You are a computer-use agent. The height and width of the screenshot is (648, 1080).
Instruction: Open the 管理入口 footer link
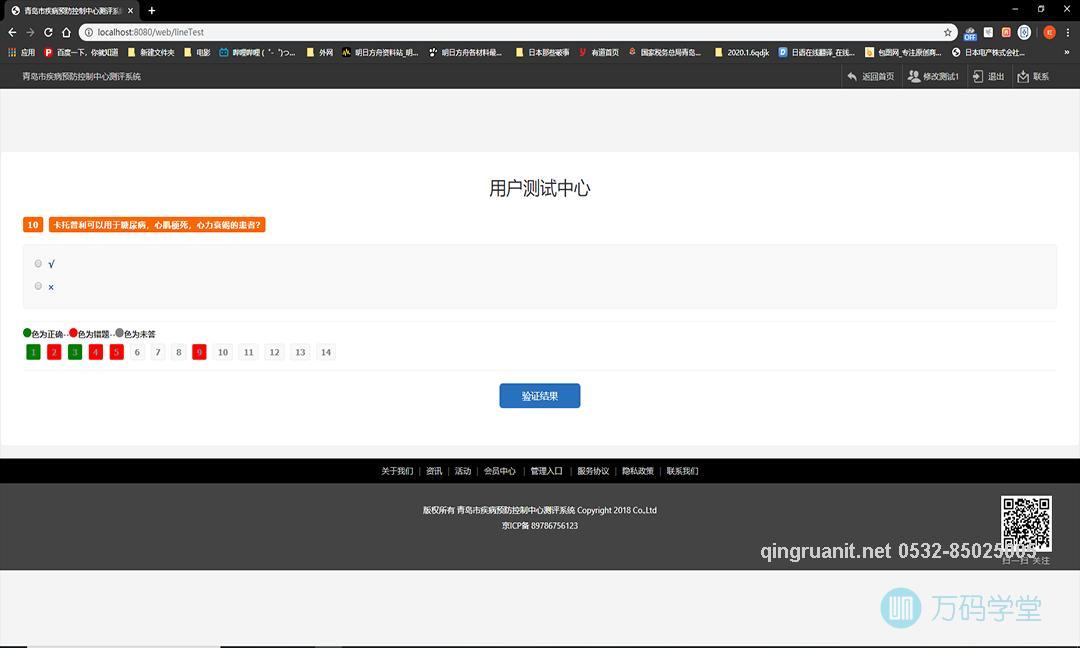547,470
